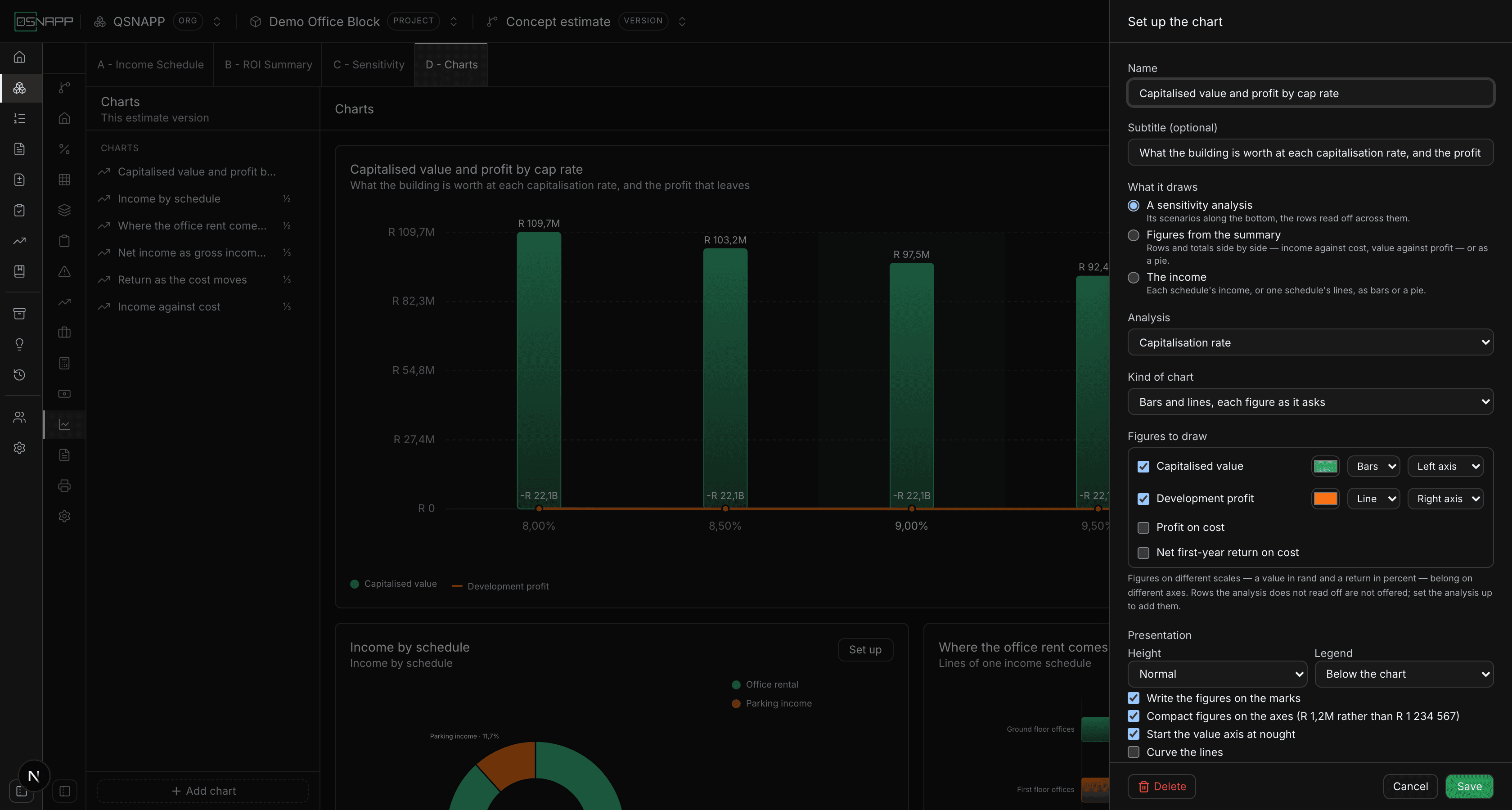The width and height of the screenshot is (1512, 810).
Task: Select Figures from the summary radio option
Action: [1134, 235]
